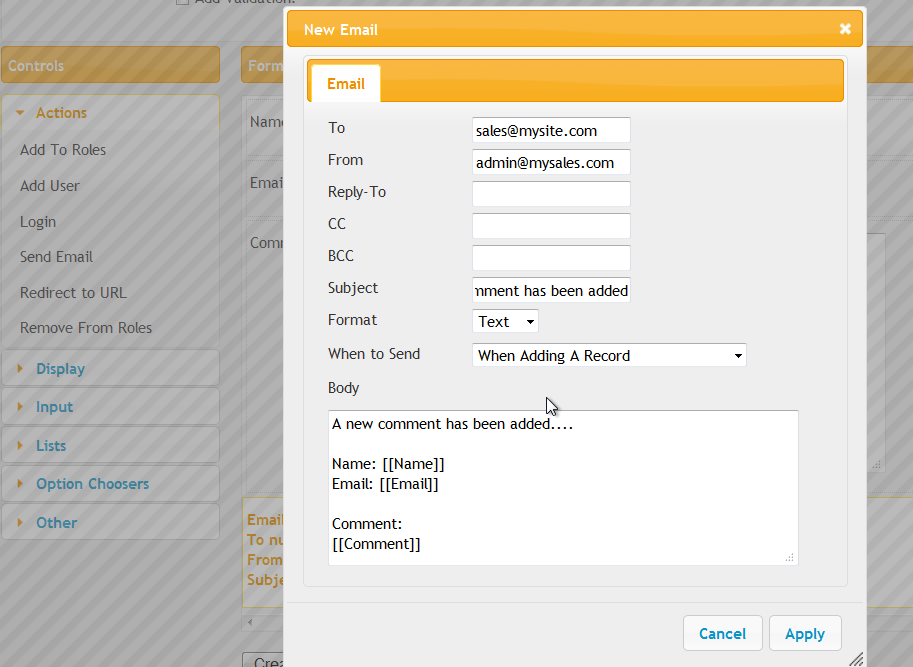
Task: Click the Body textarea resize grip
Action: (x=790, y=558)
